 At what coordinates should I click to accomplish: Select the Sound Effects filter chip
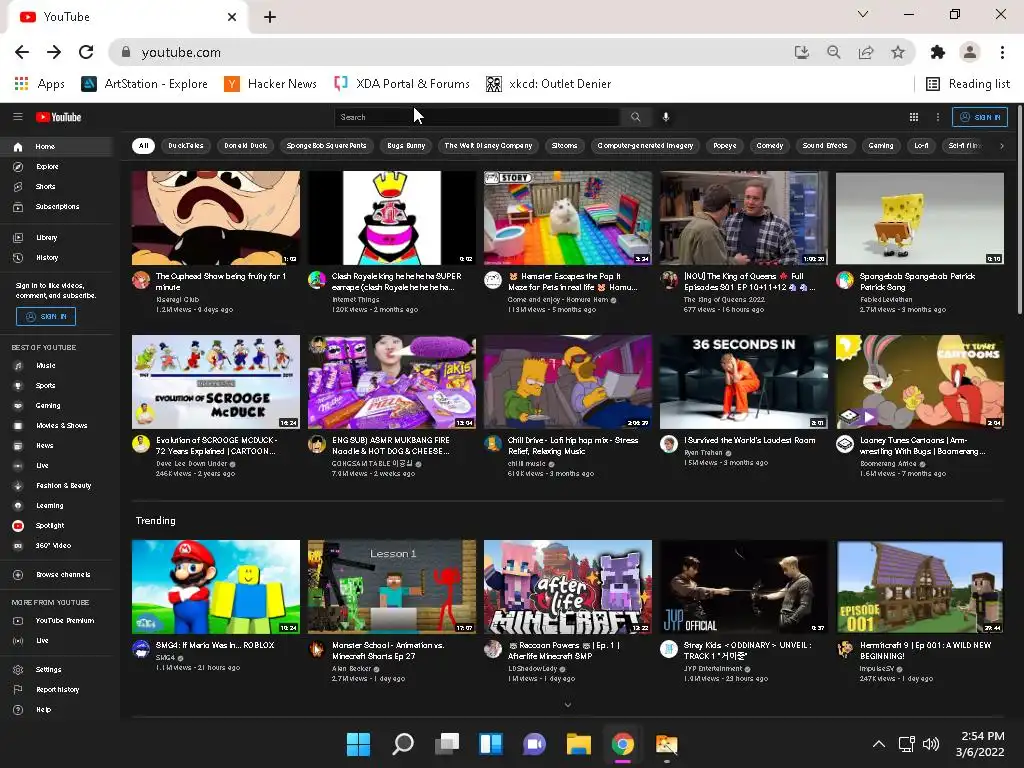[x=825, y=146]
